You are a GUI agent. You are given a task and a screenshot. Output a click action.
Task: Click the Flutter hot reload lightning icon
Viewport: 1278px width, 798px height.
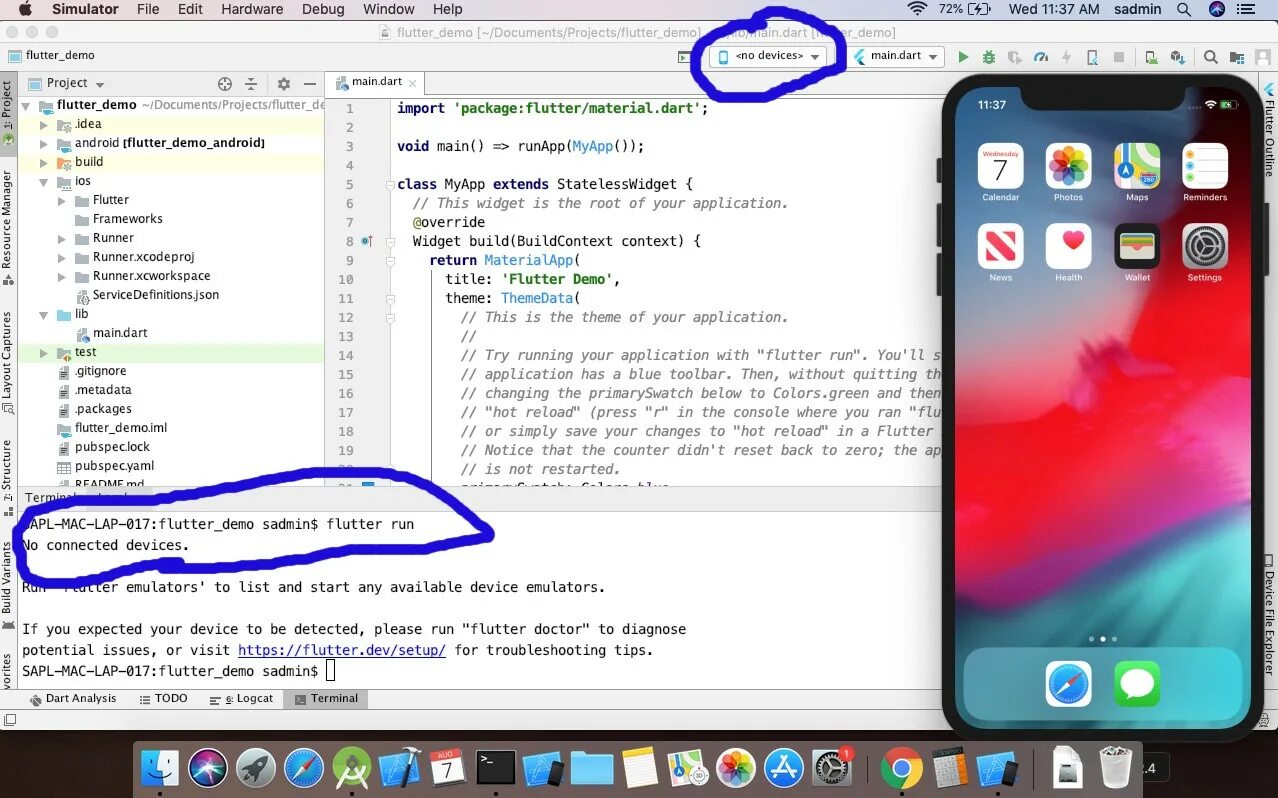tap(1067, 57)
